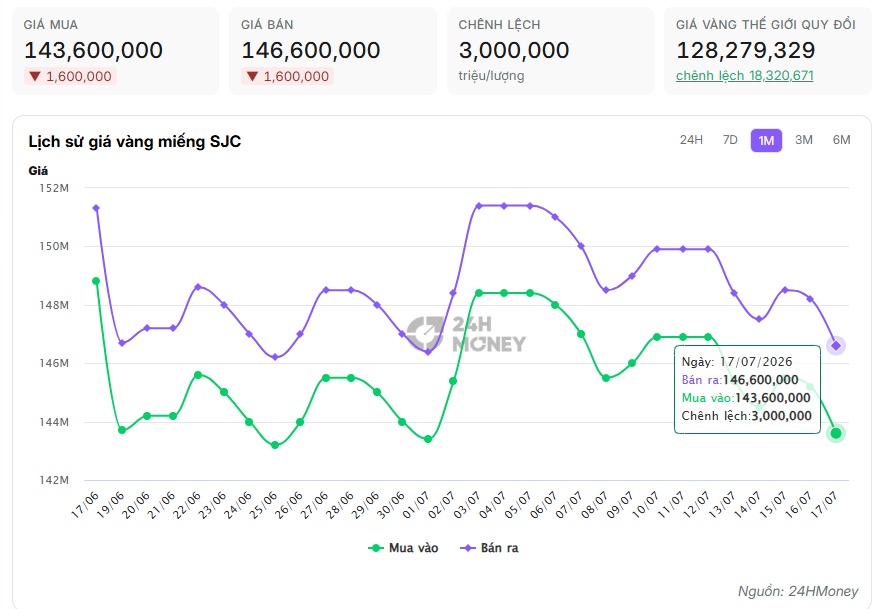This screenshot has width=872, height=609.
Task: Click the GIÁ BÁN value 146,600,000 in card
Action: [311, 50]
